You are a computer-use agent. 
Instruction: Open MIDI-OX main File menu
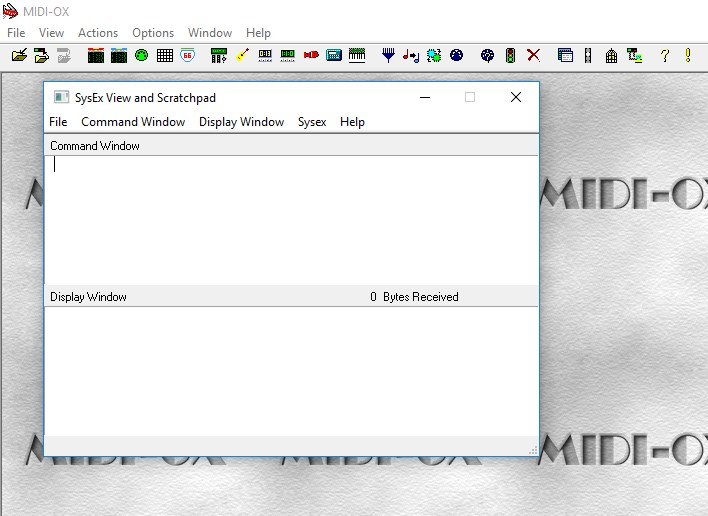click(x=16, y=33)
